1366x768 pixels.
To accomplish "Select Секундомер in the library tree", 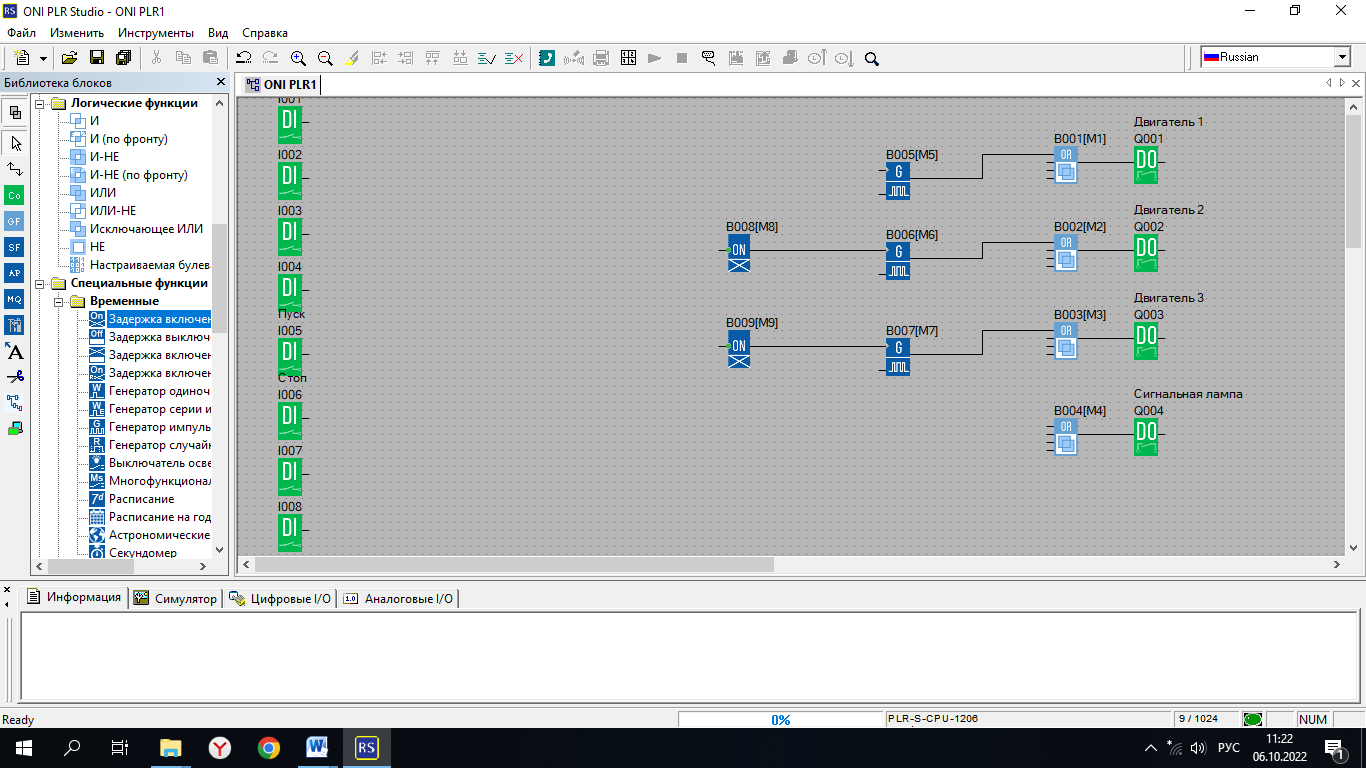I will click(143, 553).
